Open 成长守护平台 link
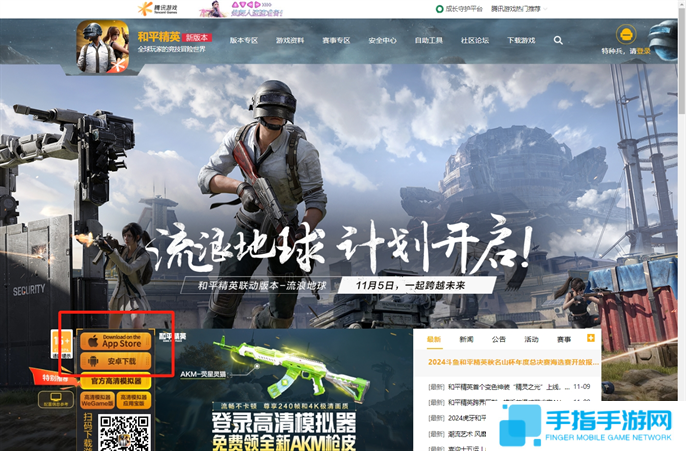This screenshot has height=451, width=686. pyautogui.click(x=459, y=9)
